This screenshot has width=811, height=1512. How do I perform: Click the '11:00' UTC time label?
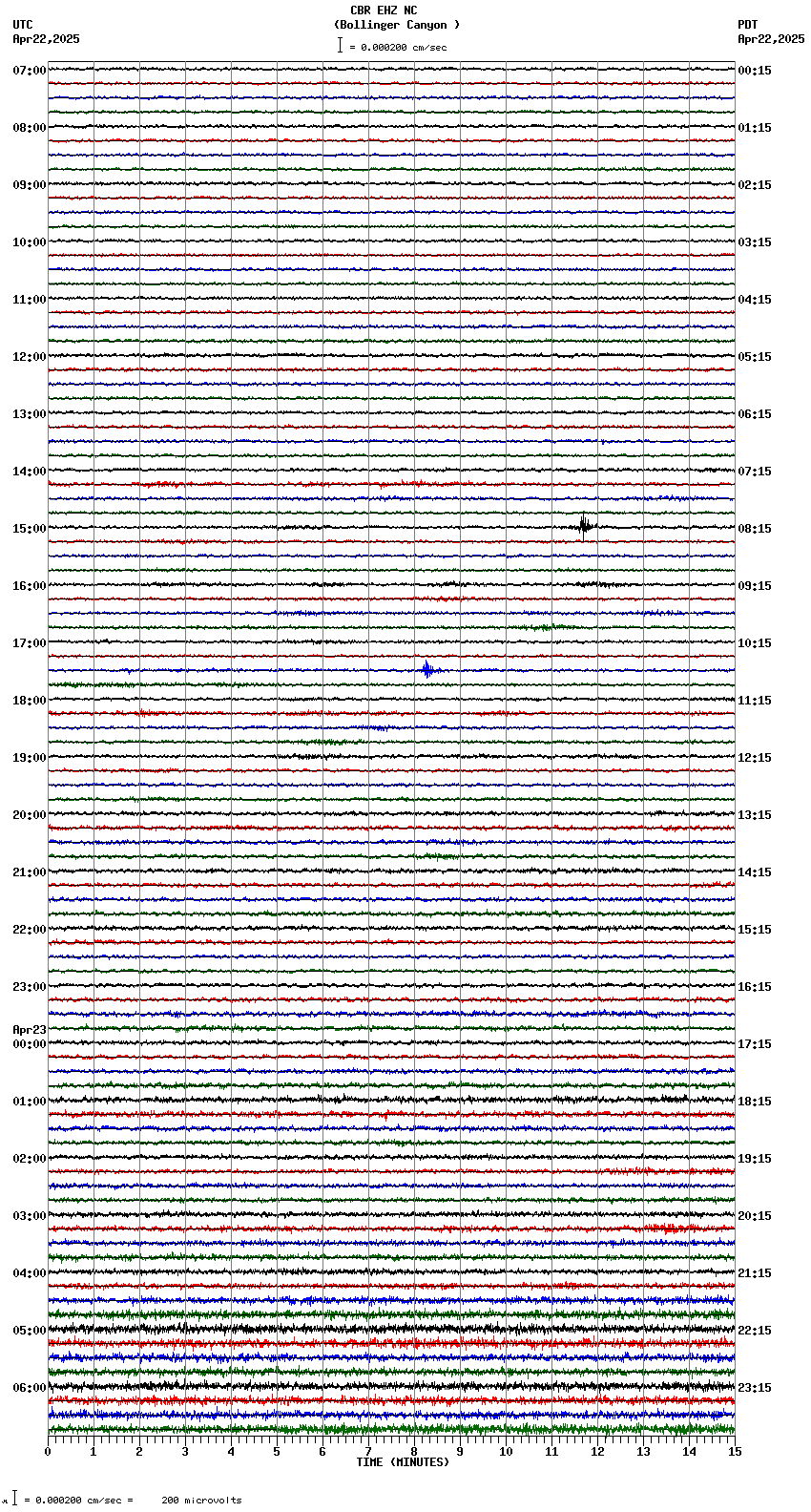(x=30, y=300)
